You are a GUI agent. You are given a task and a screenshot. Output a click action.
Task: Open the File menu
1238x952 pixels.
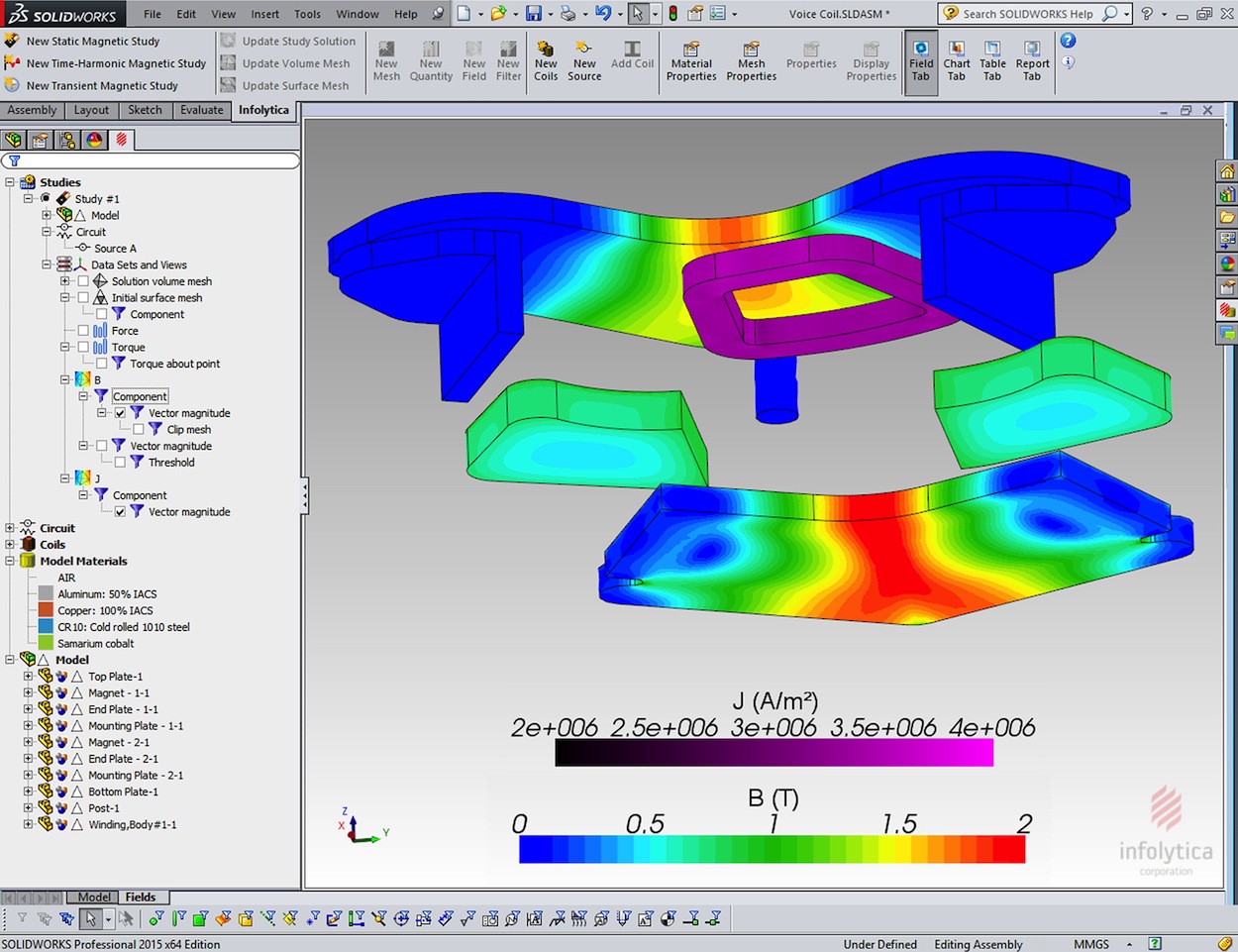[153, 14]
